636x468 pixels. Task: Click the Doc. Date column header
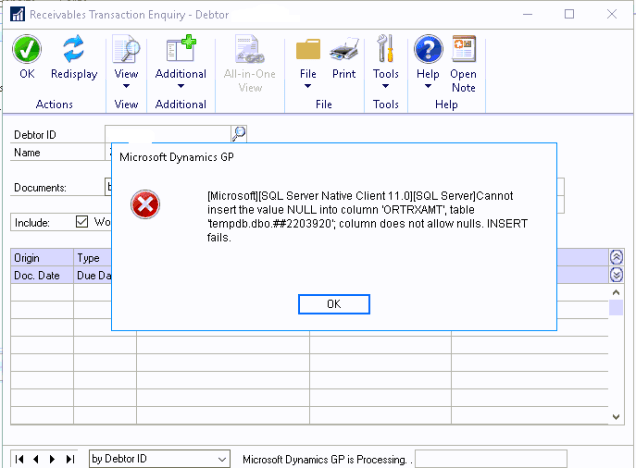[42, 275]
